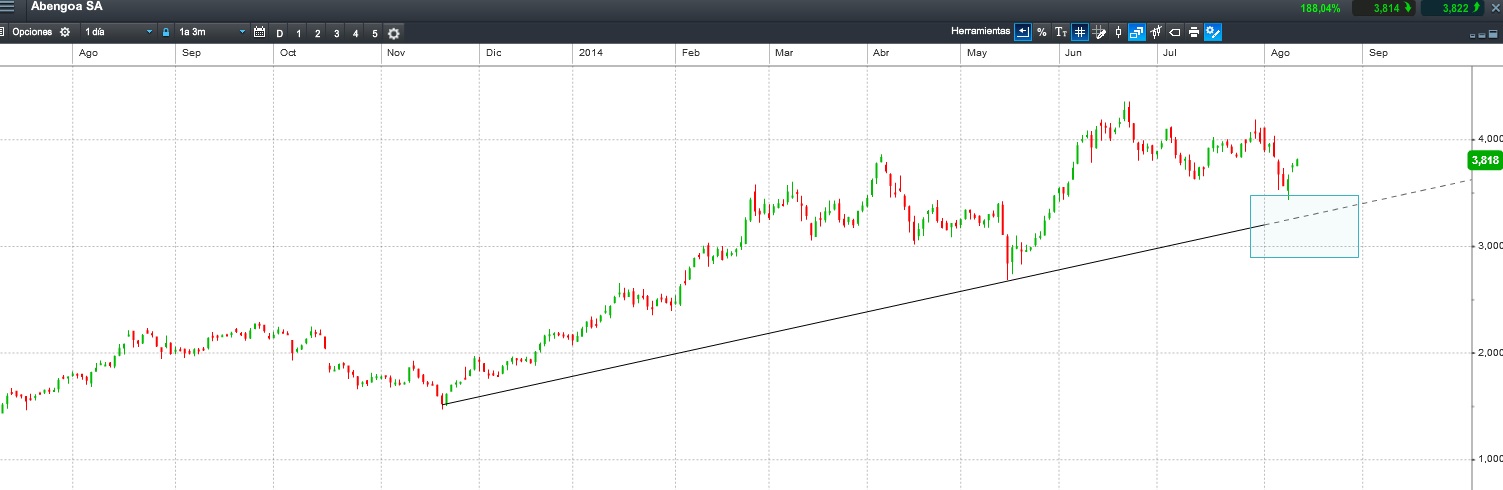Toggle the highlighted drawing settings tool
The image size is (1503, 490).
[x=1213, y=32]
